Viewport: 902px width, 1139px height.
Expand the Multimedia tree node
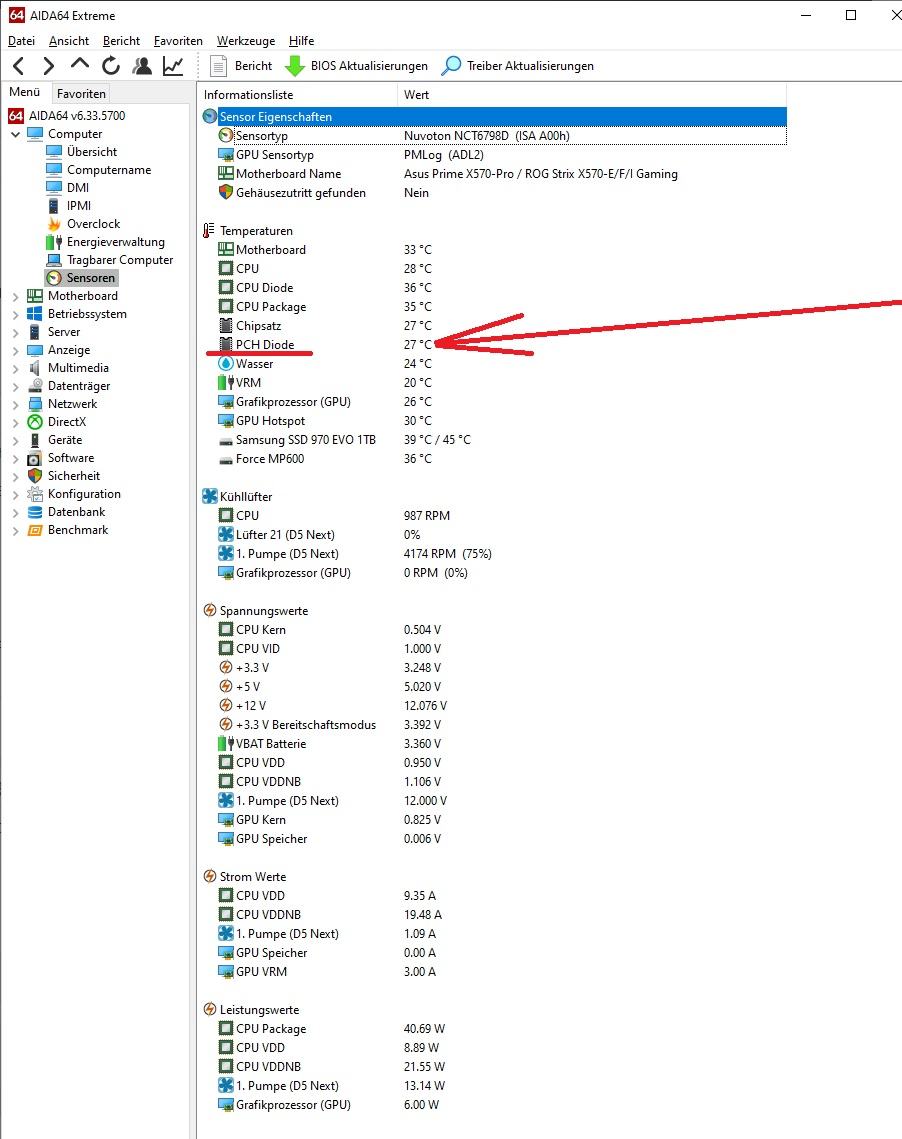click(15, 368)
